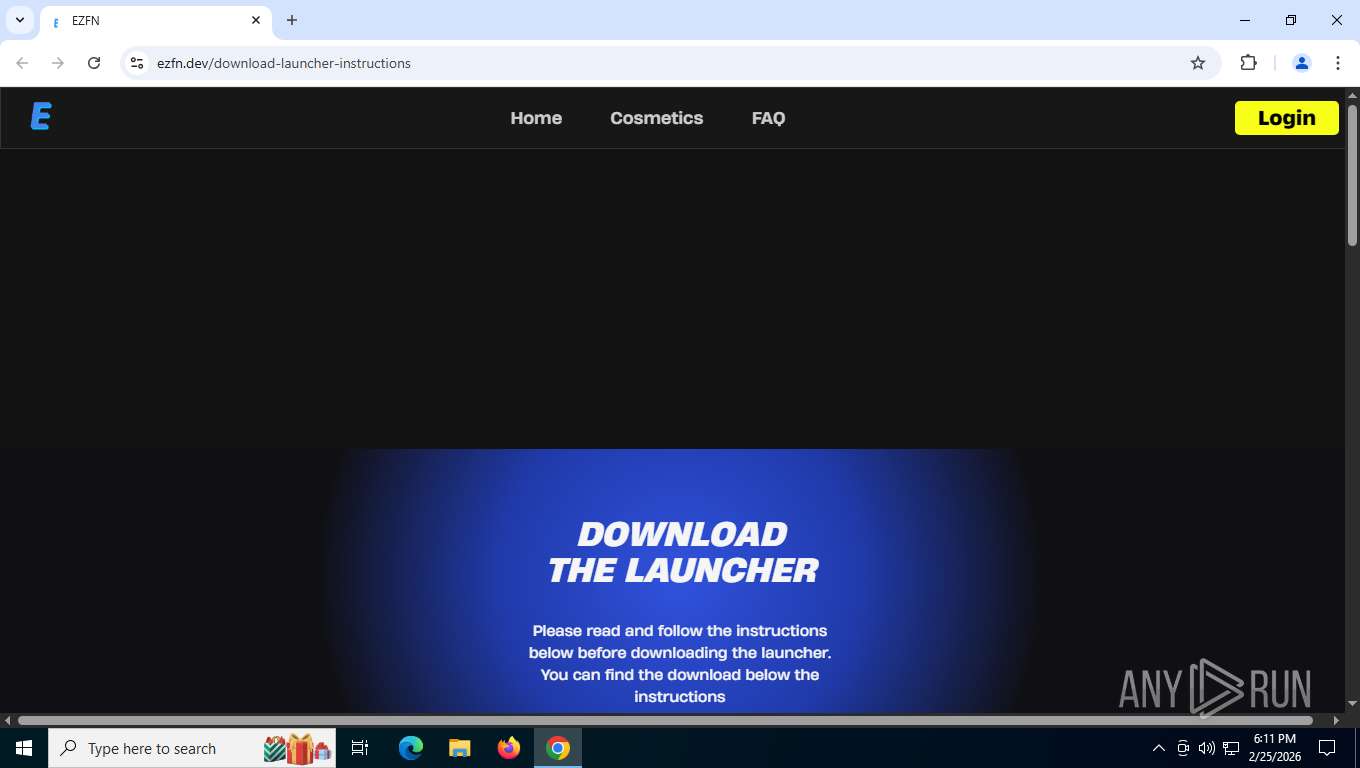Open the Cosmetics nav link
This screenshot has width=1360, height=768.
657,118
